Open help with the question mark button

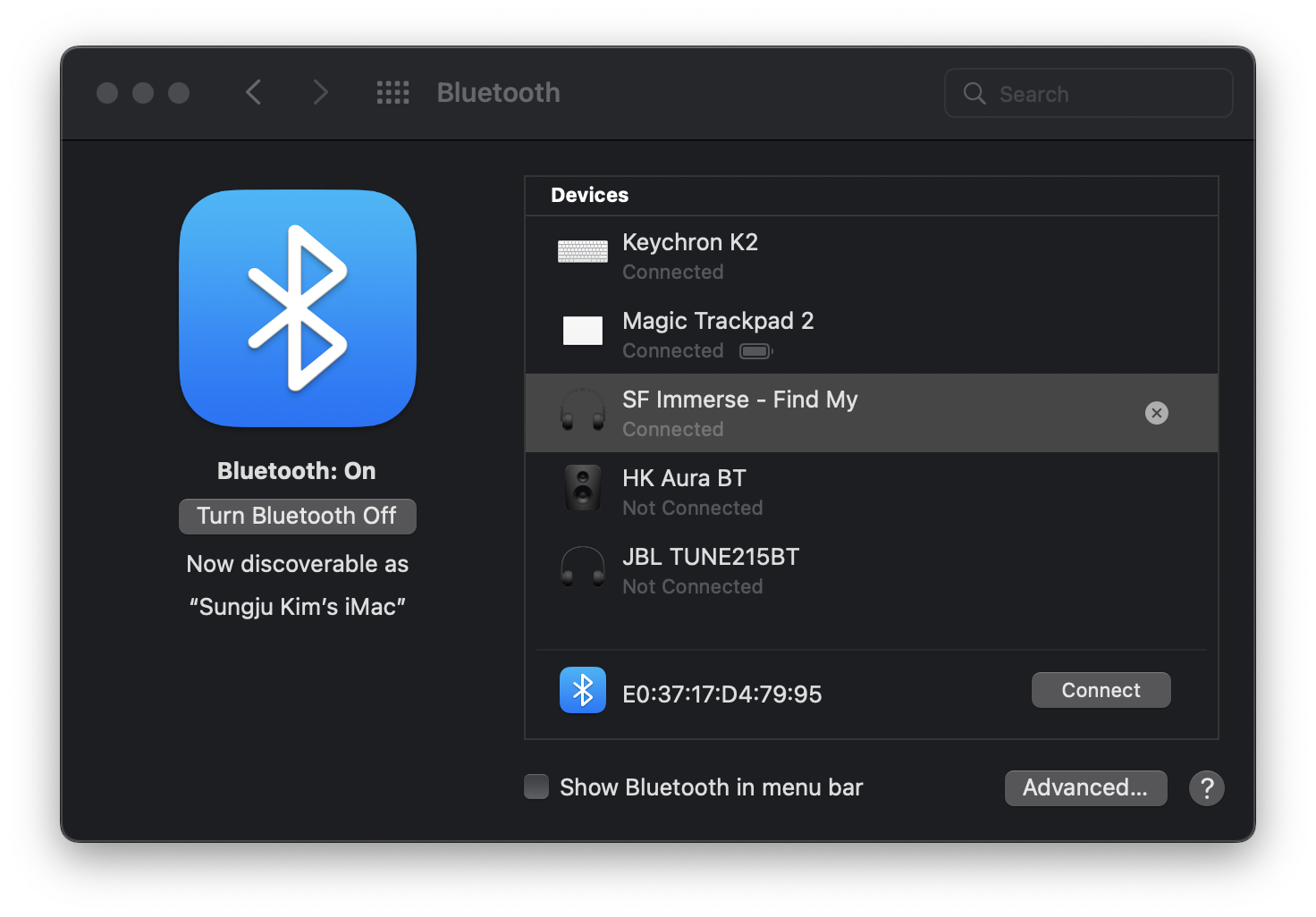tap(1207, 788)
